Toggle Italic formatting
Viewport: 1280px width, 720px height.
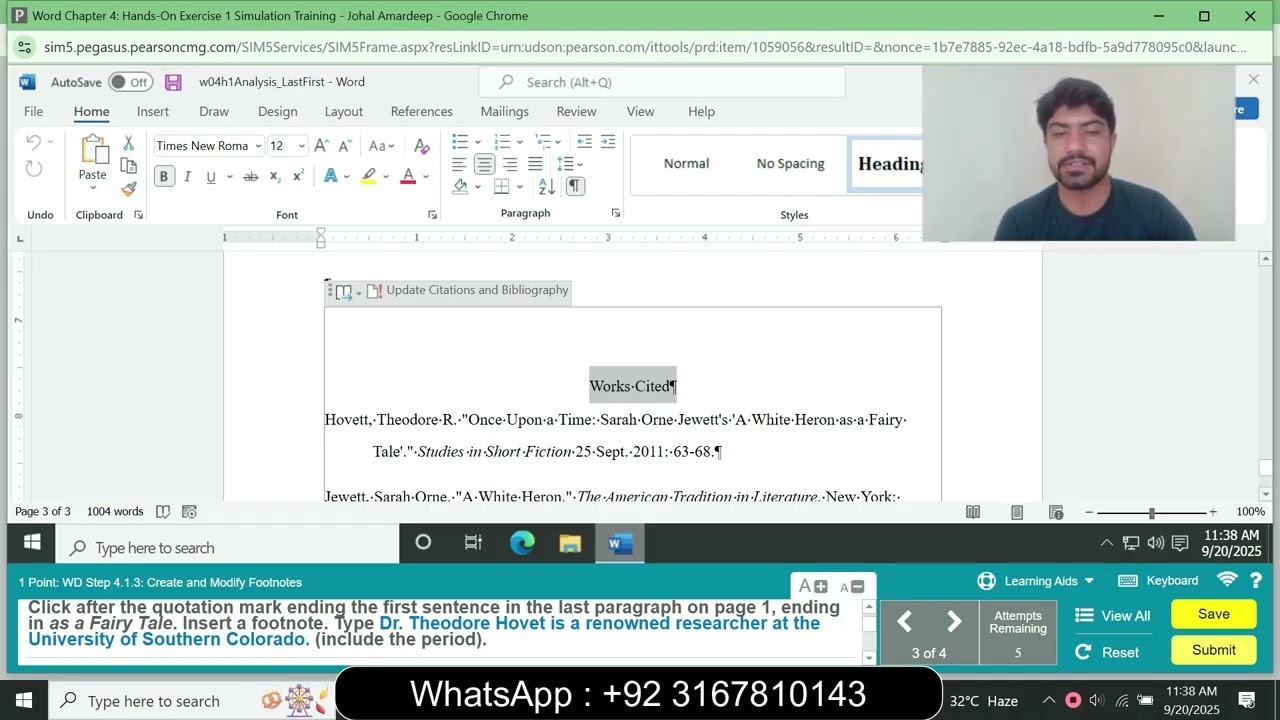click(187, 177)
